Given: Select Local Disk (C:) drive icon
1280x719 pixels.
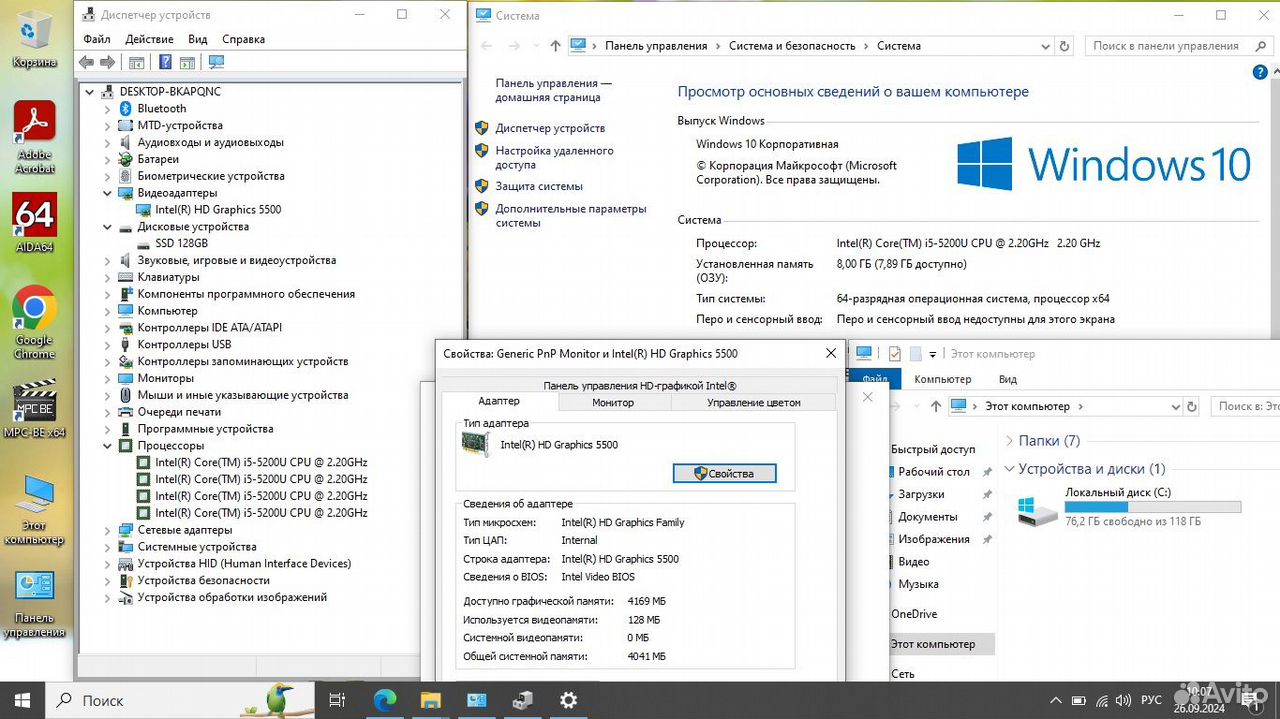Looking at the screenshot, I should 1037,509.
